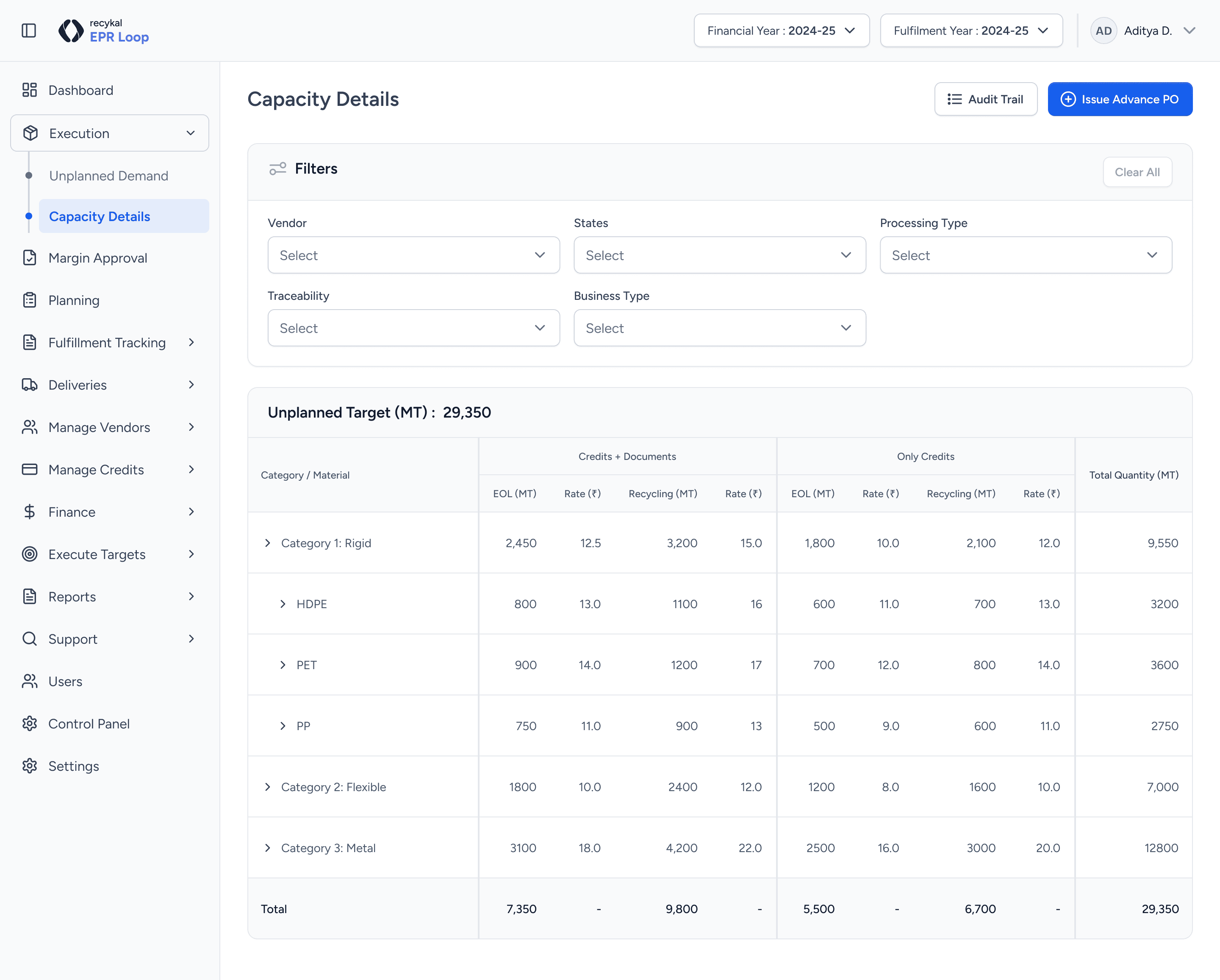Open the Control Panel gear icon
This screenshot has width=1220, height=980.
tap(29, 724)
